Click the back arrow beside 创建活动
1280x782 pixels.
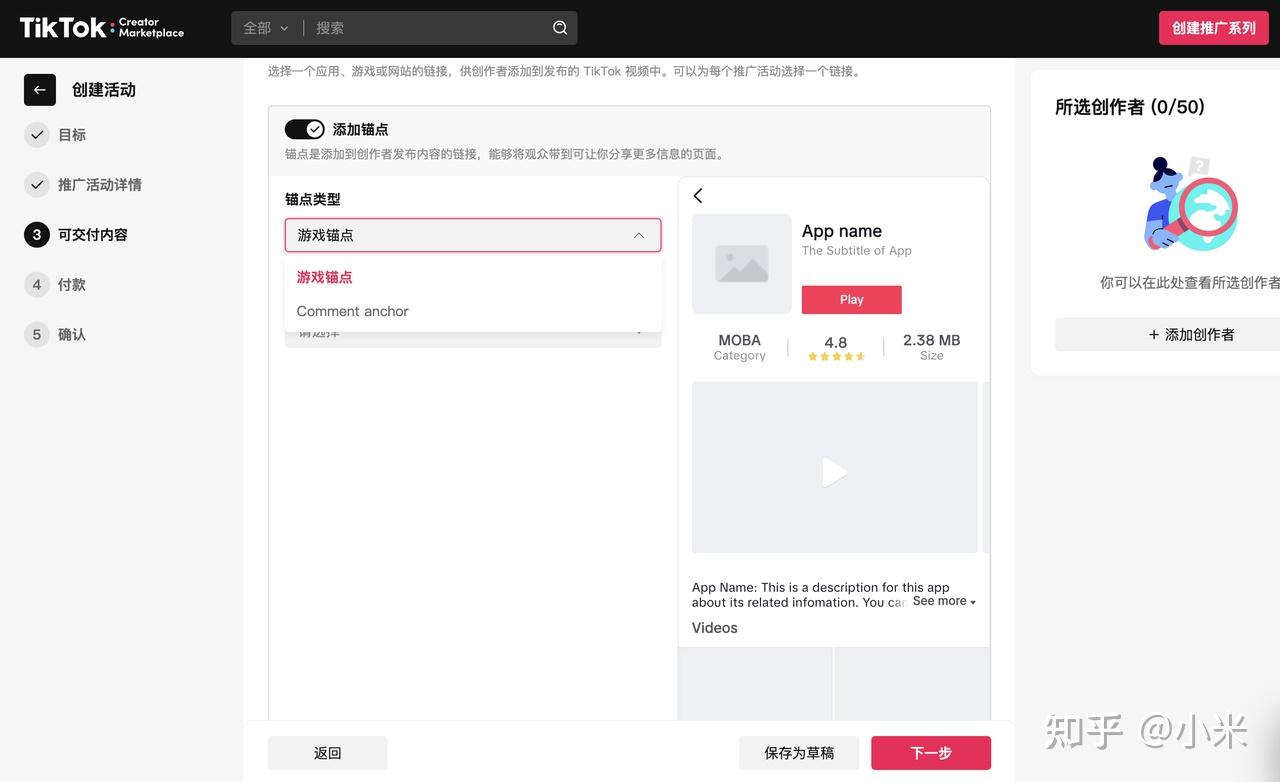pos(38,89)
